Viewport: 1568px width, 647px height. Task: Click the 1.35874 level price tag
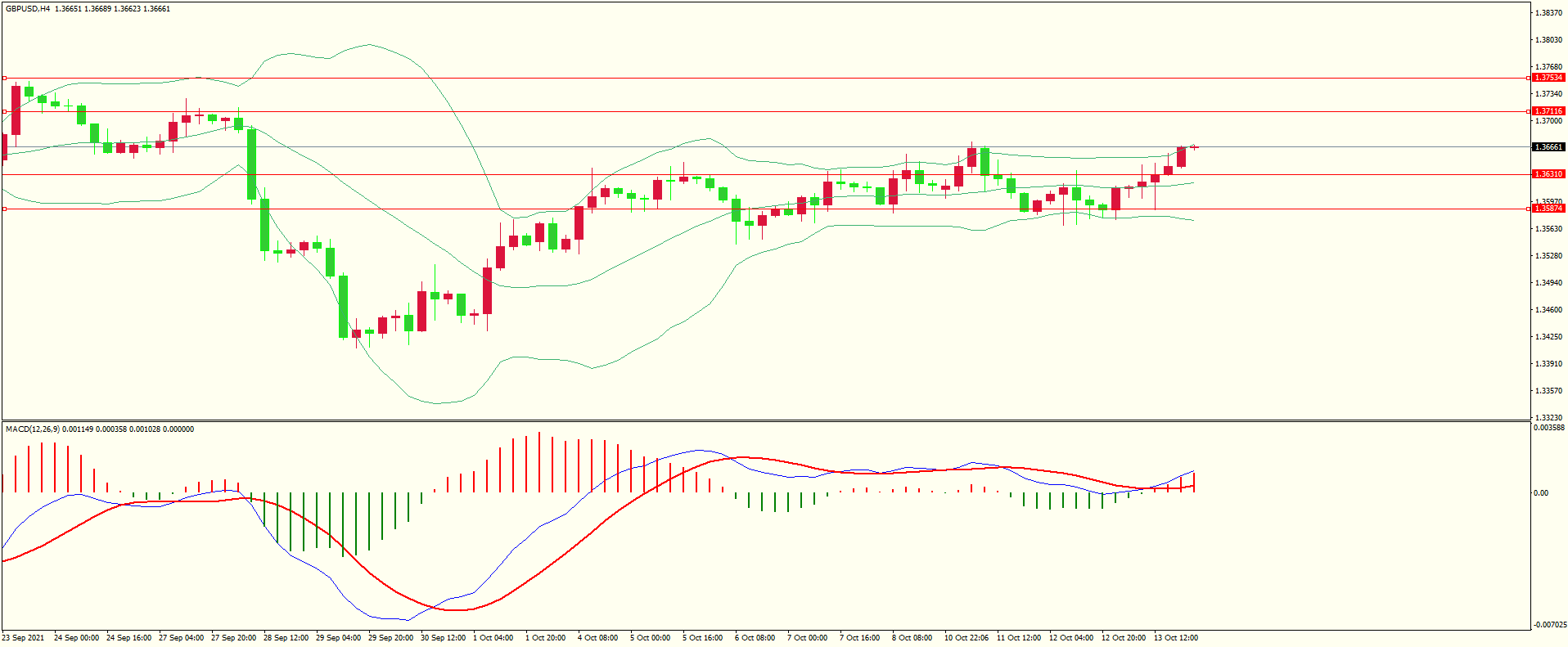click(x=1548, y=209)
